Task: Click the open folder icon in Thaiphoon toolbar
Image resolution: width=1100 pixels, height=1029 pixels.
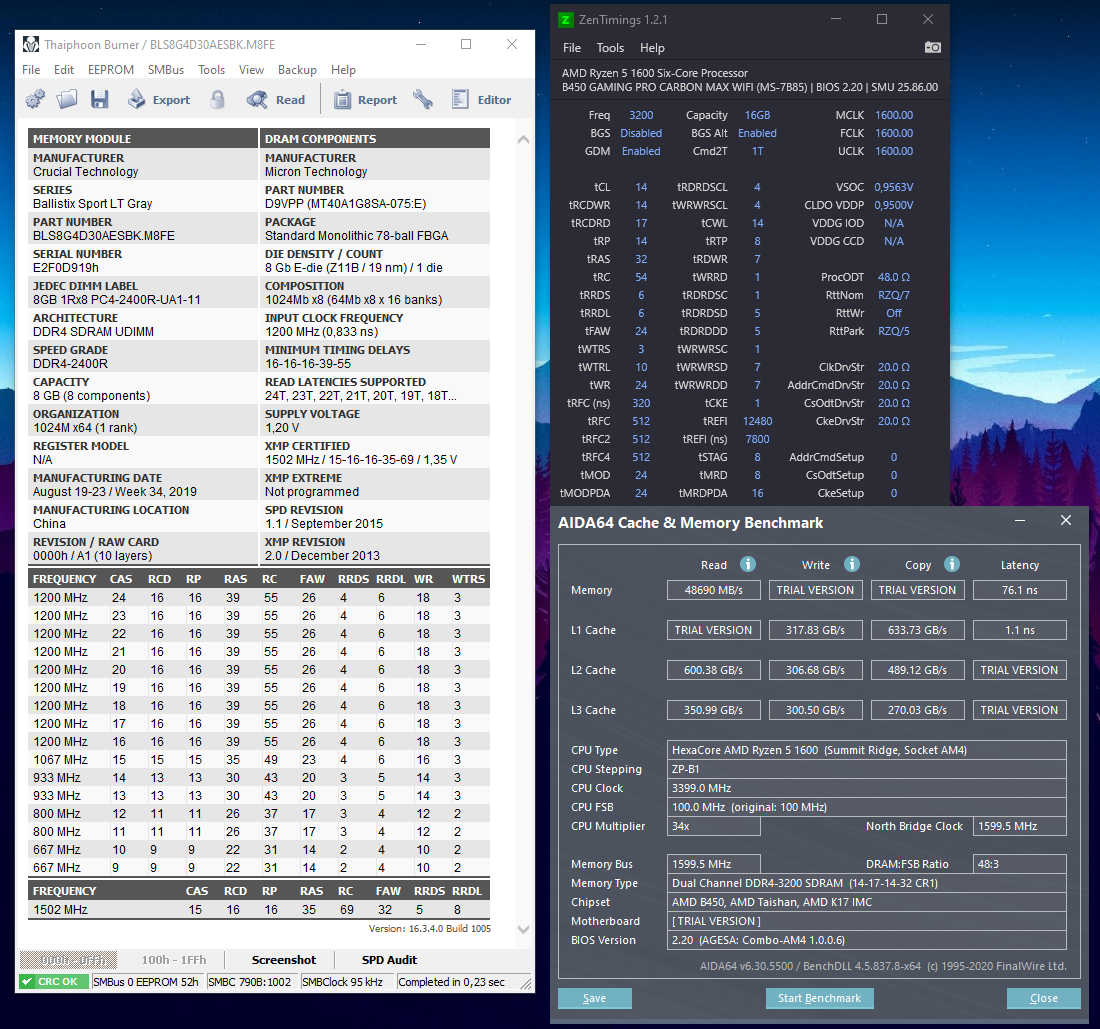Action: [67, 100]
